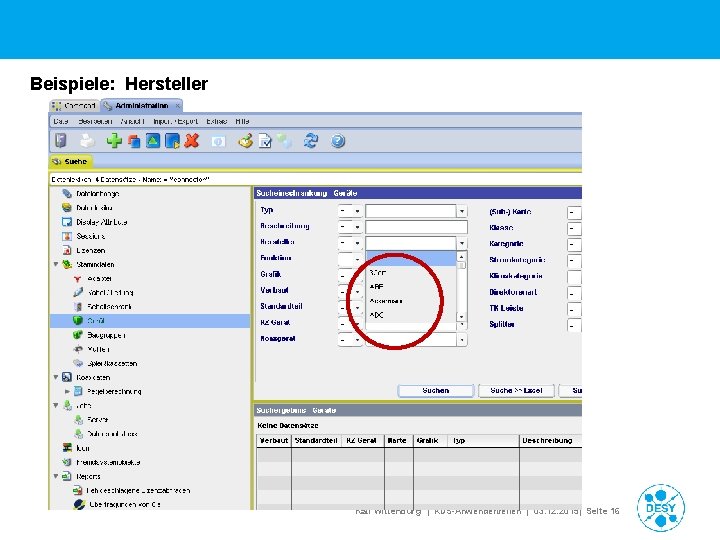Image resolution: width=720 pixels, height=540 pixels.
Task: Click the Spleißkassetten tree item icon
Action: [78, 363]
